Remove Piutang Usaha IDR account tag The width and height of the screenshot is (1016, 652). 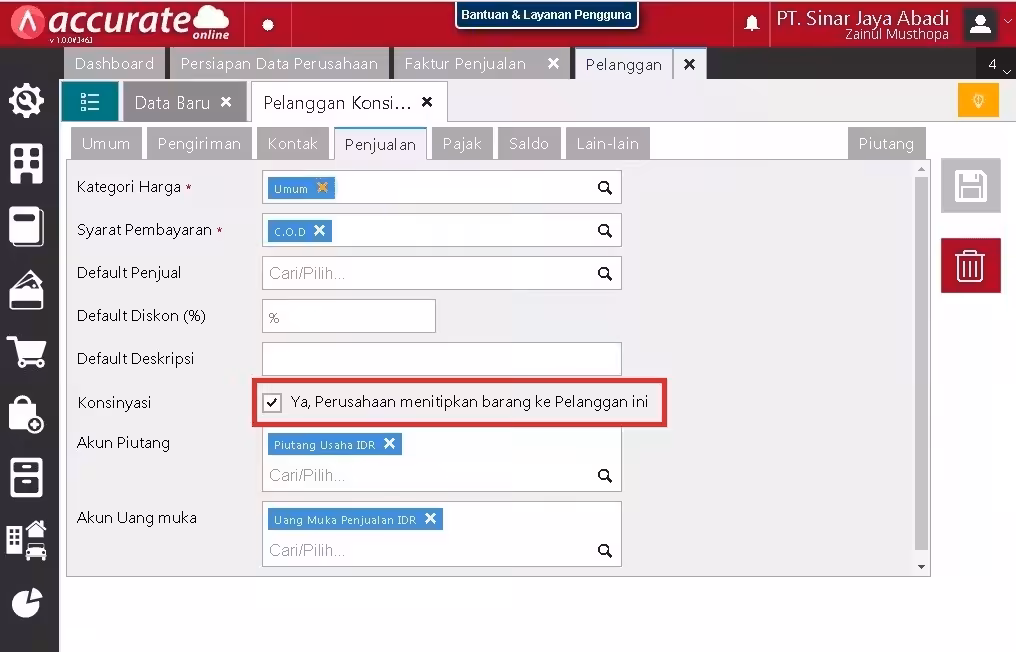389,444
